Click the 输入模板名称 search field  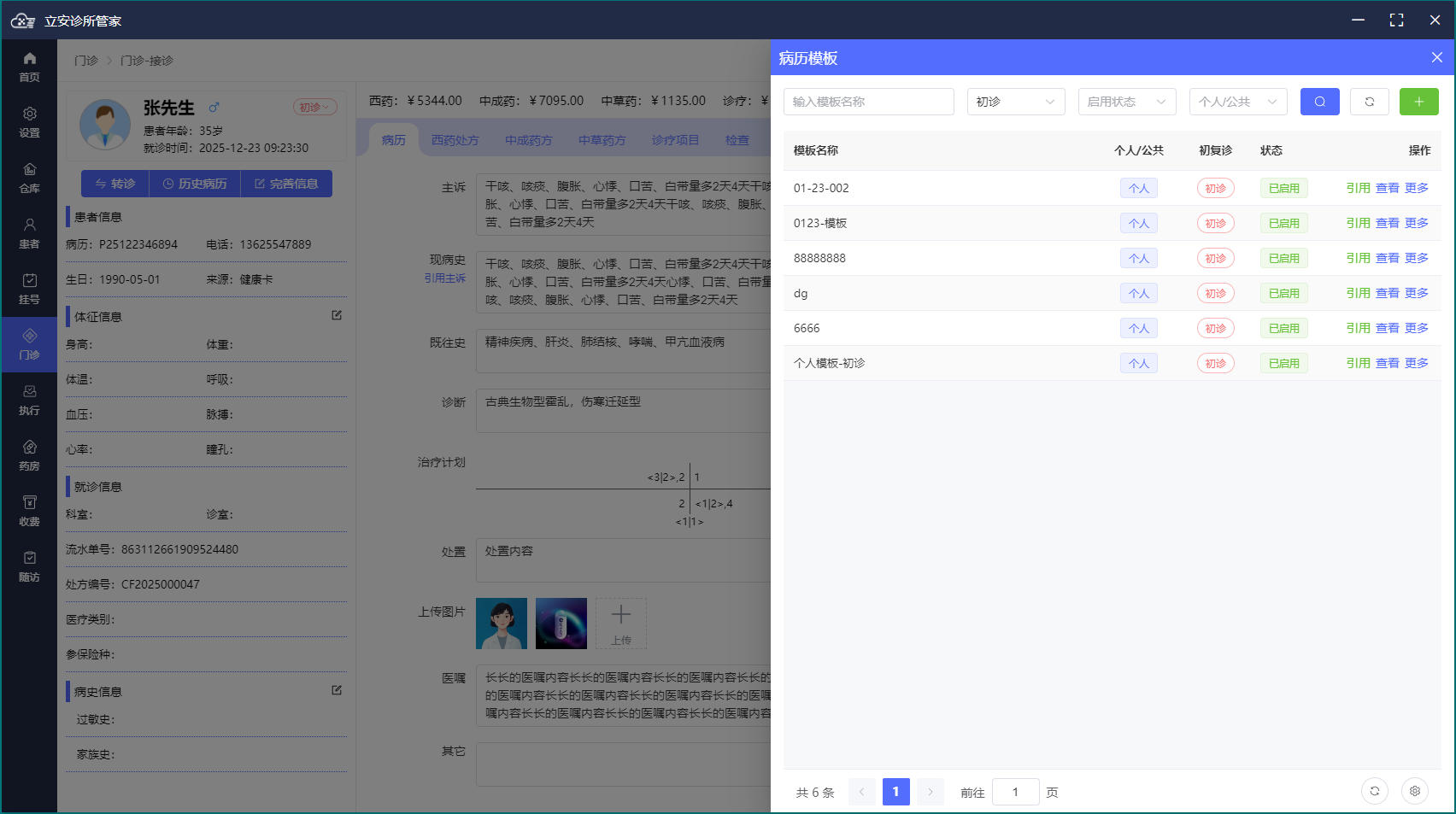click(x=868, y=102)
